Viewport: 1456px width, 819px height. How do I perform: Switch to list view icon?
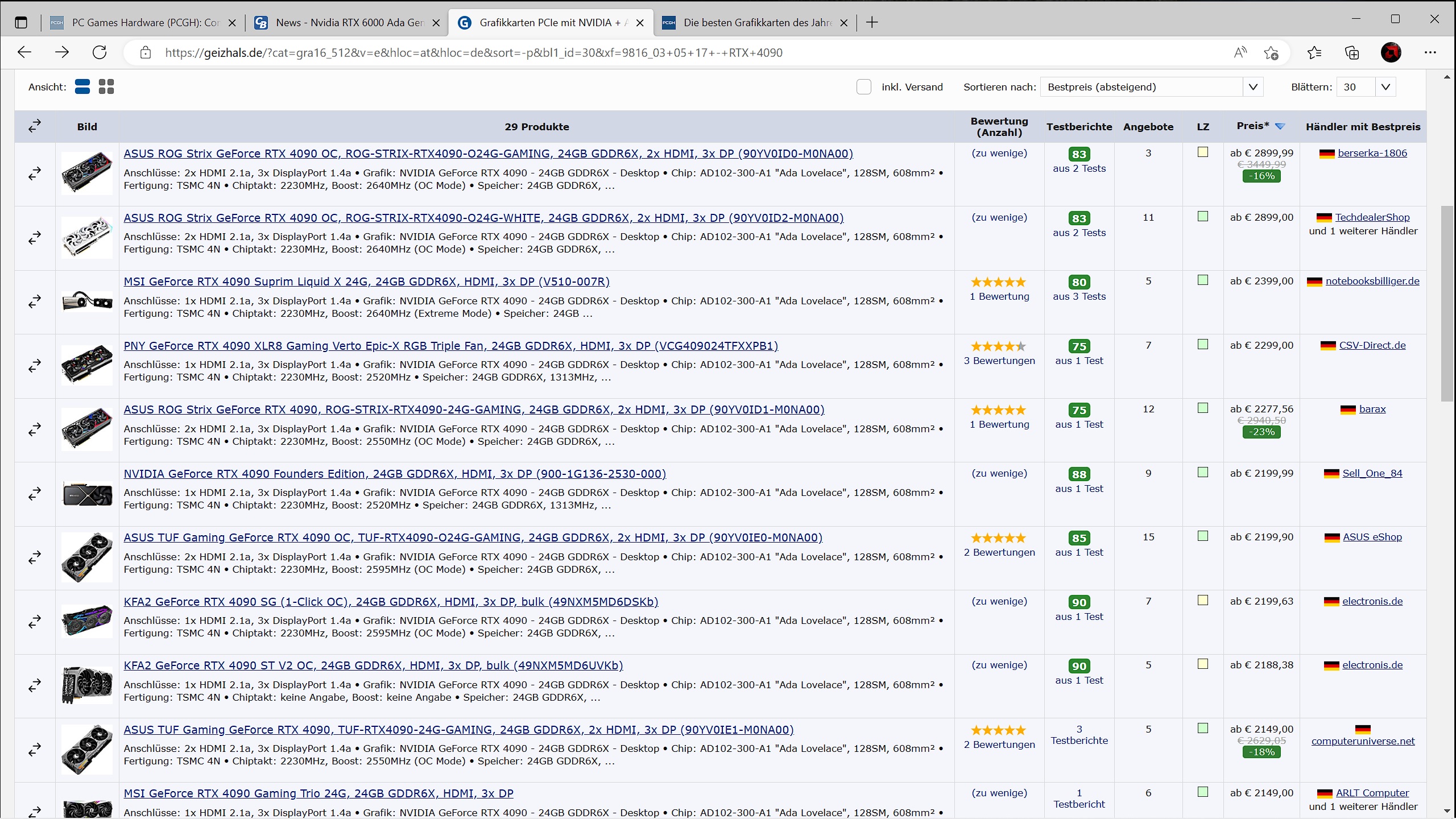point(82,86)
